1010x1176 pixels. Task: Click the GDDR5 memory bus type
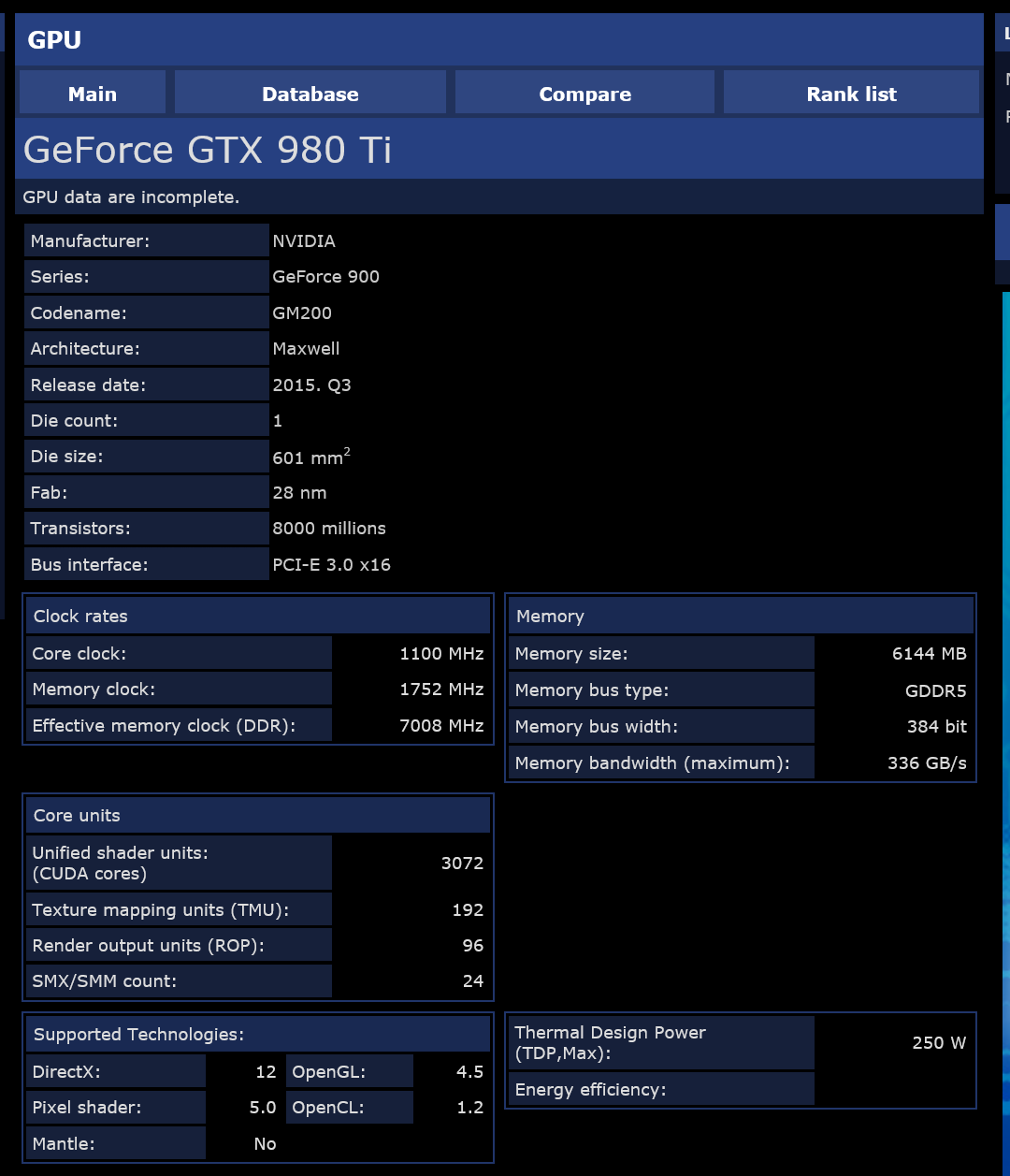[936, 691]
